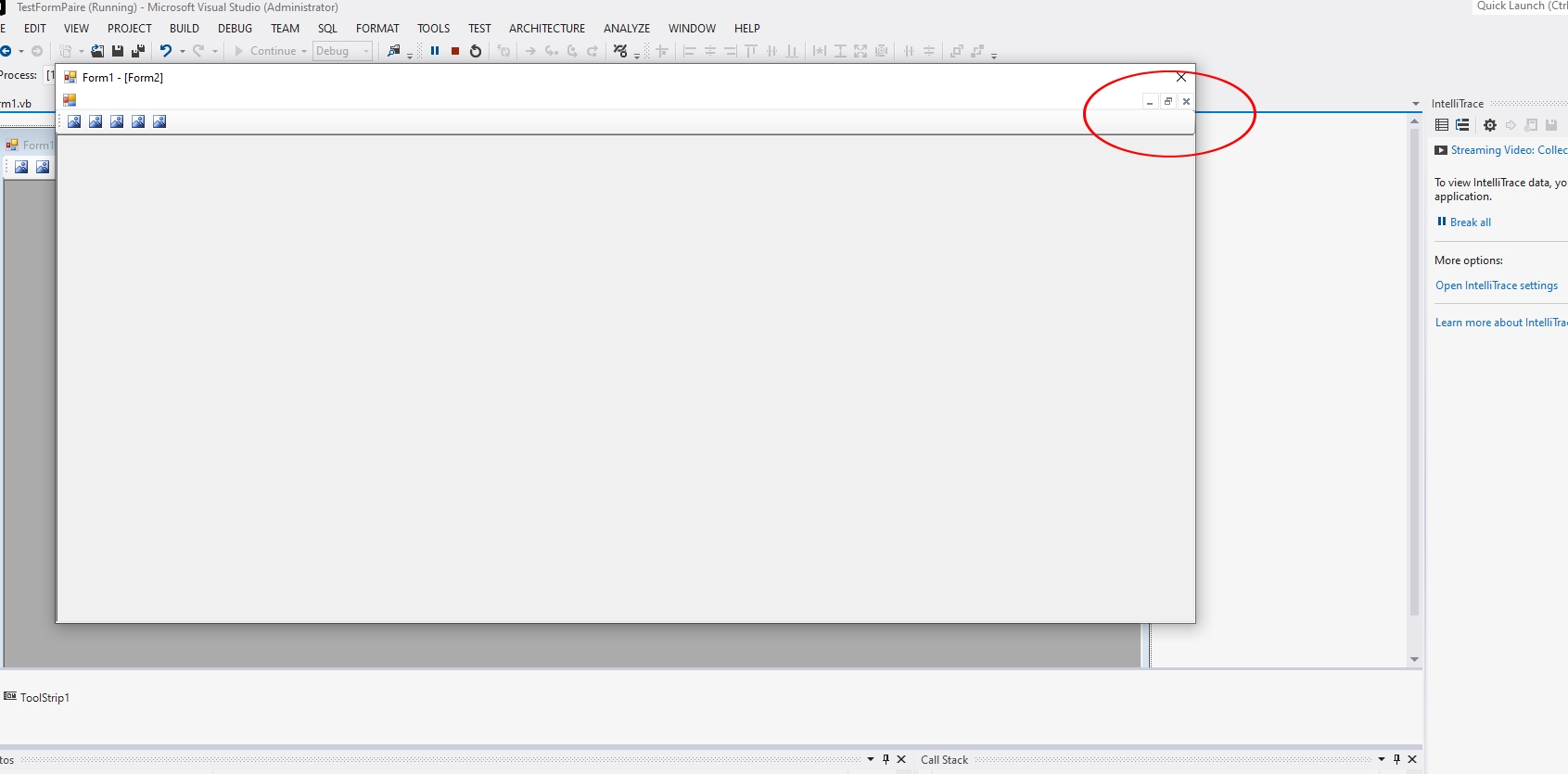Click the Open File icon in toolbar
Viewport: 1568px width, 774px height.
point(97,51)
